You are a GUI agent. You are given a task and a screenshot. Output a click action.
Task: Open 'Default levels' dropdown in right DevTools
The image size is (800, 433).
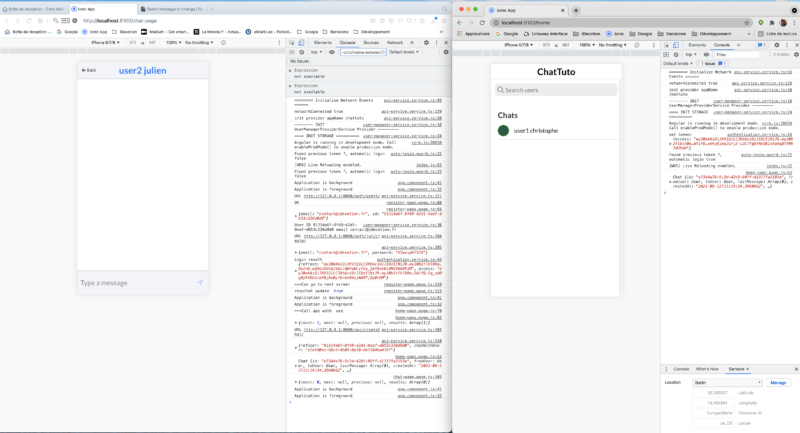coord(678,64)
